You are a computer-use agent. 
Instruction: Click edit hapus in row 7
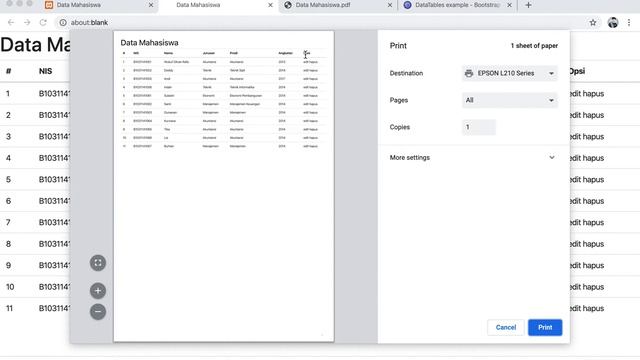pyautogui.click(x=587, y=222)
